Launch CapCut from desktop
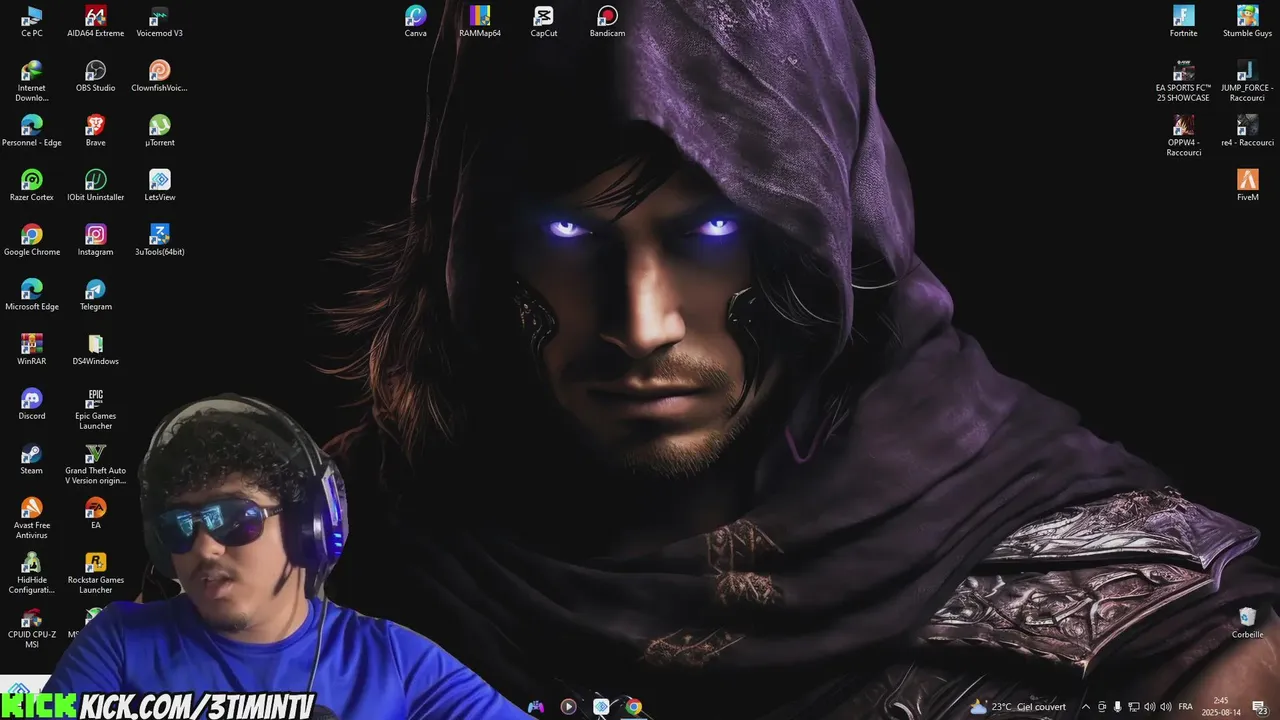This screenshot has width=1280, height=720. [544, 22]
